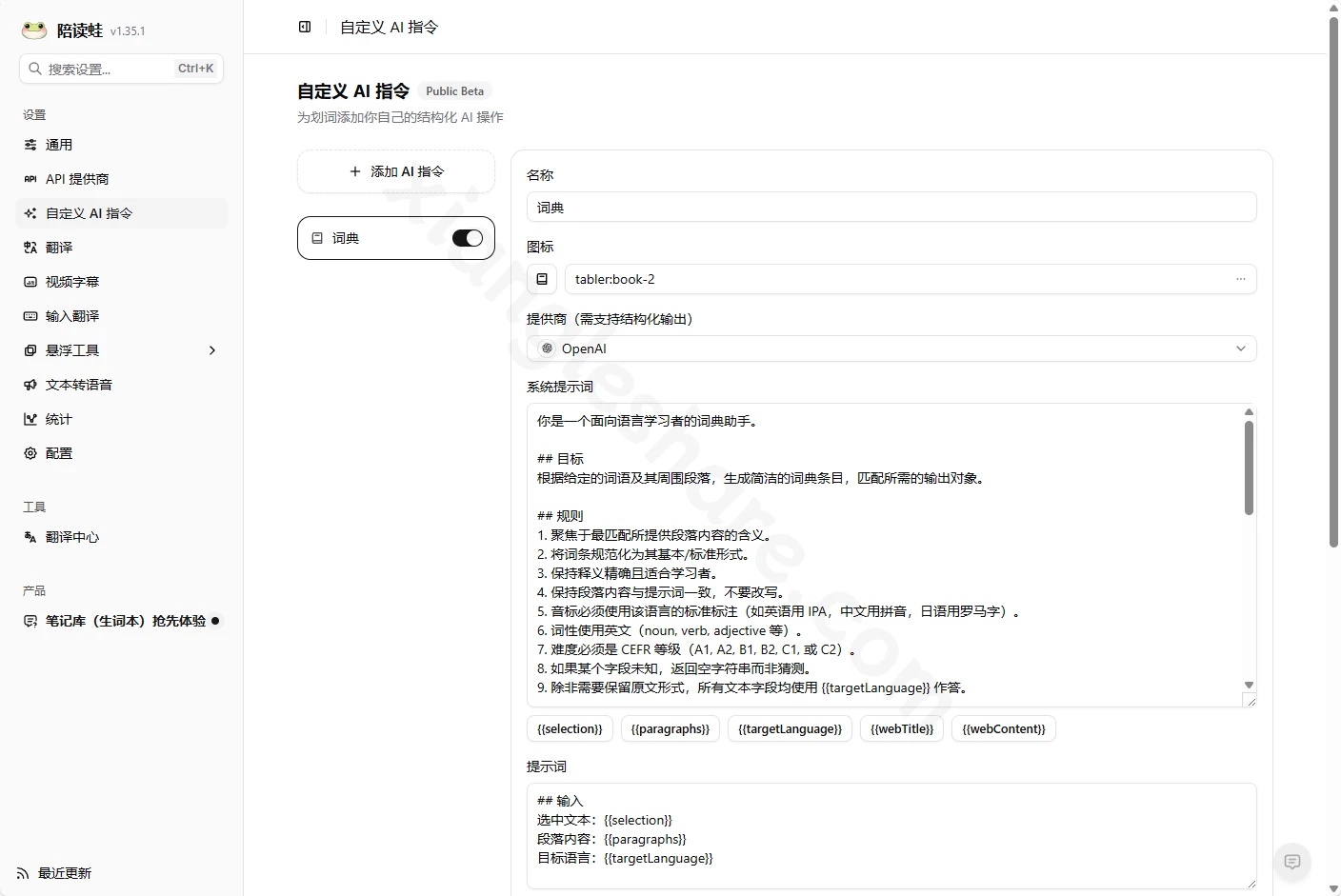Screen dimensions: 1341x896
Task: Expand the 悬浮工具 submenu chevron
Action: [212, 350]
